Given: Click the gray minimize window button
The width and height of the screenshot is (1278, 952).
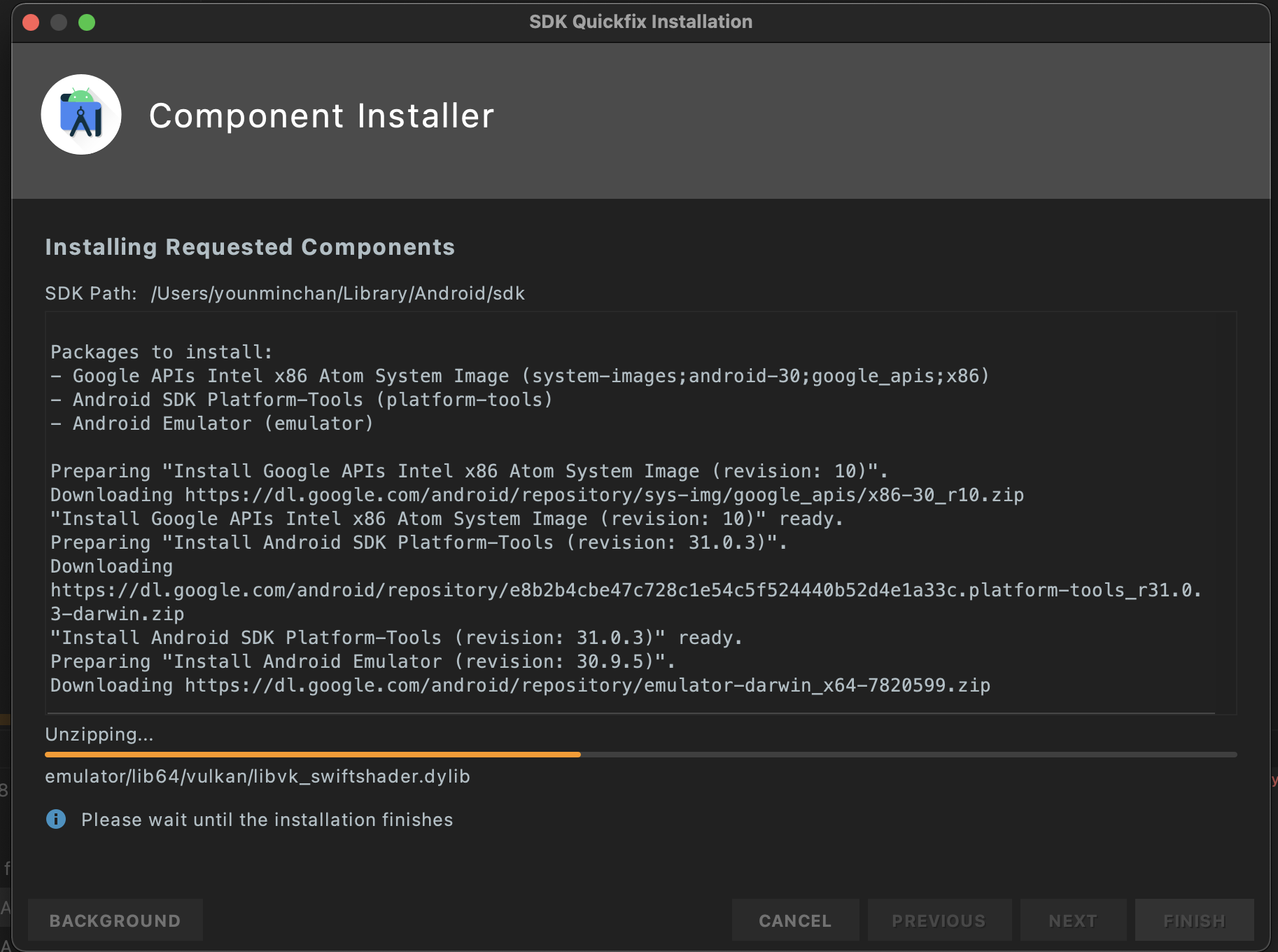Looking at the screenshot, I should (59, 22).
